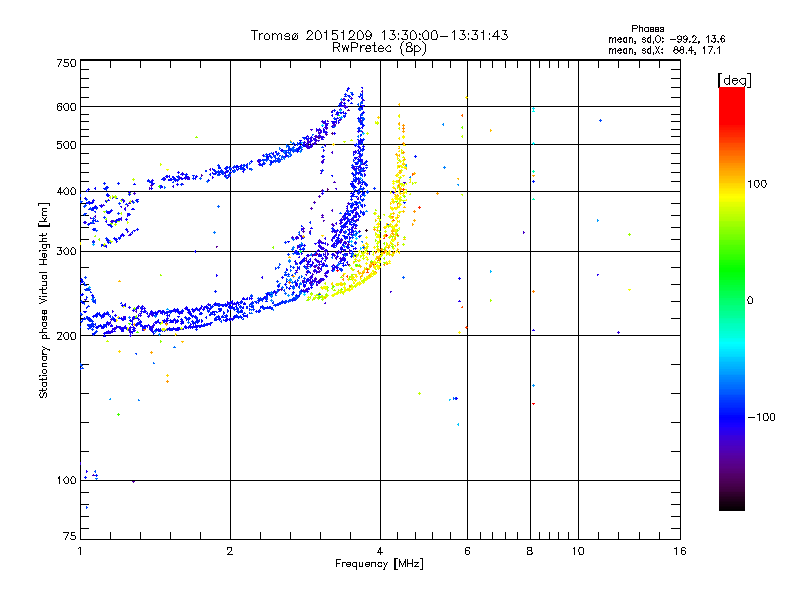This screenshot has height=600, width=800.
Task: Click the colorbar tick label "-100"
Action: tap(762, 417)
